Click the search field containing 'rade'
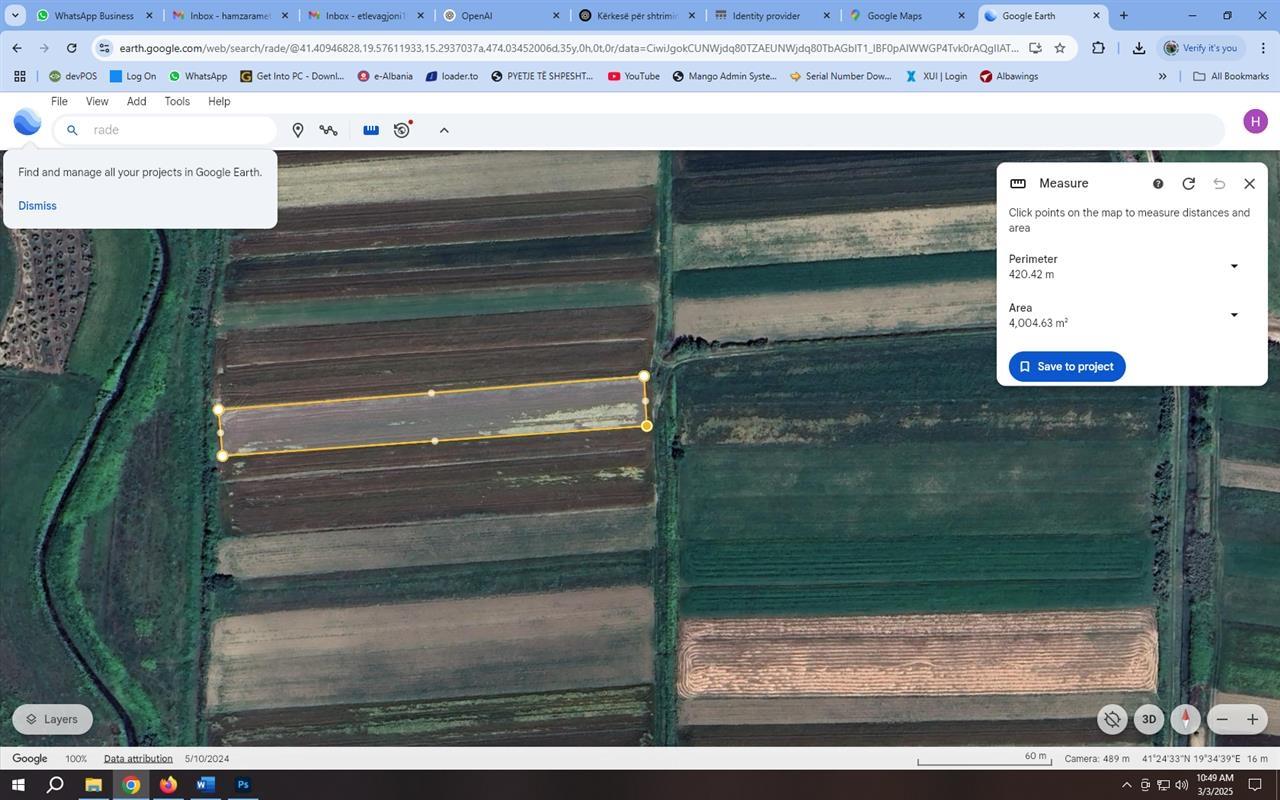The width and height of the screenshot is (1280, 800). [x=175, y=130]
